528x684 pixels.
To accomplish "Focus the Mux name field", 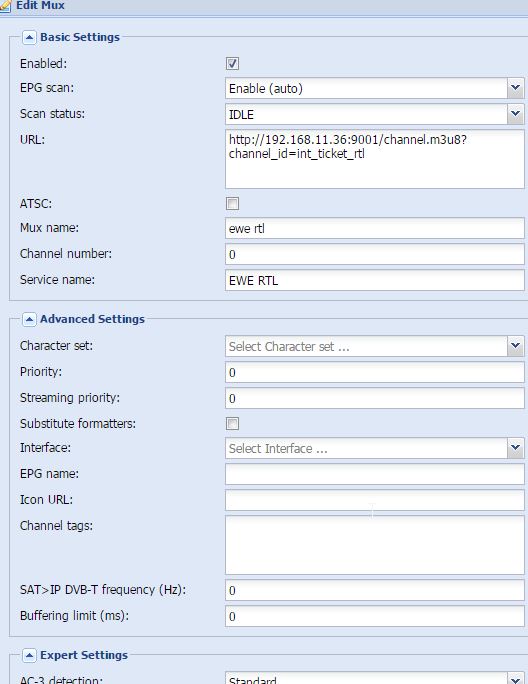I will 375,228.
